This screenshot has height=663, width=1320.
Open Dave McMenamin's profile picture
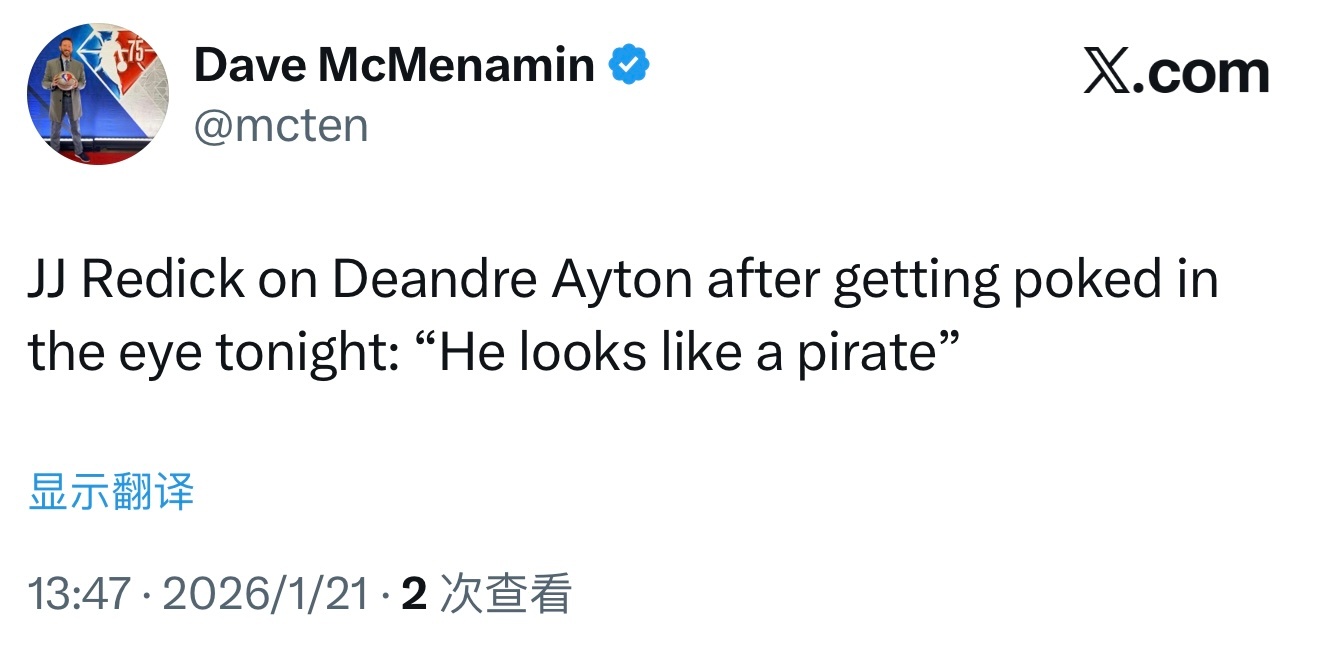[x=97, y=95]
